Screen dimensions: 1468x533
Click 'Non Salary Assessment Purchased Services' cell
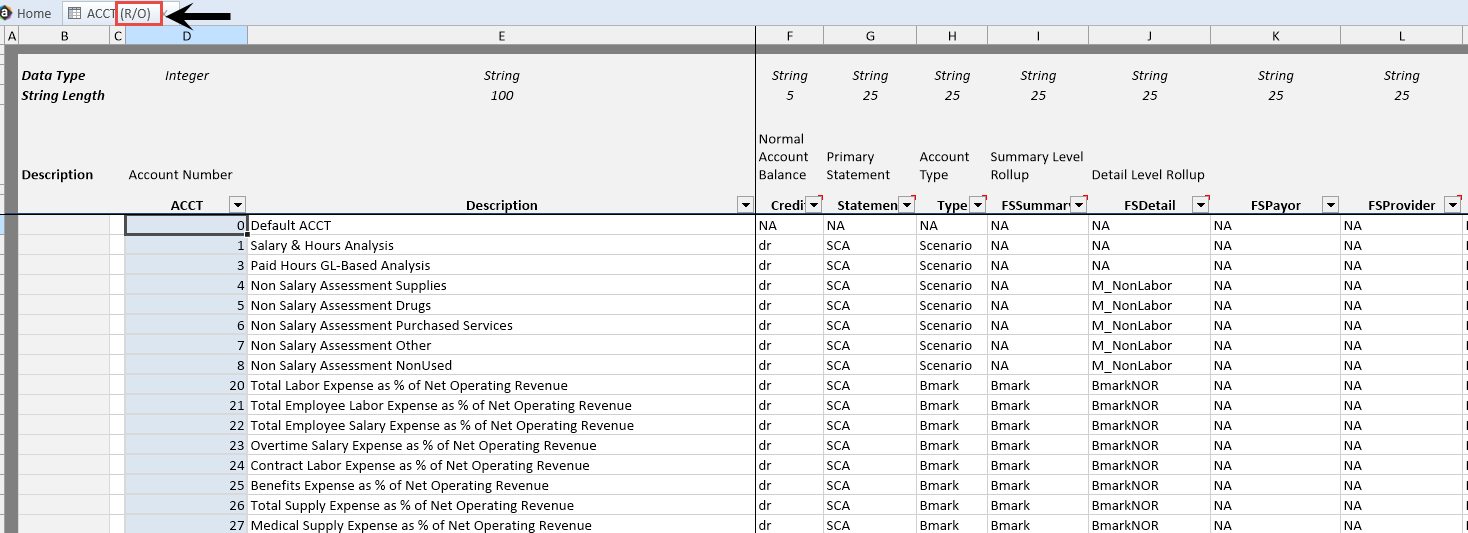501,325
